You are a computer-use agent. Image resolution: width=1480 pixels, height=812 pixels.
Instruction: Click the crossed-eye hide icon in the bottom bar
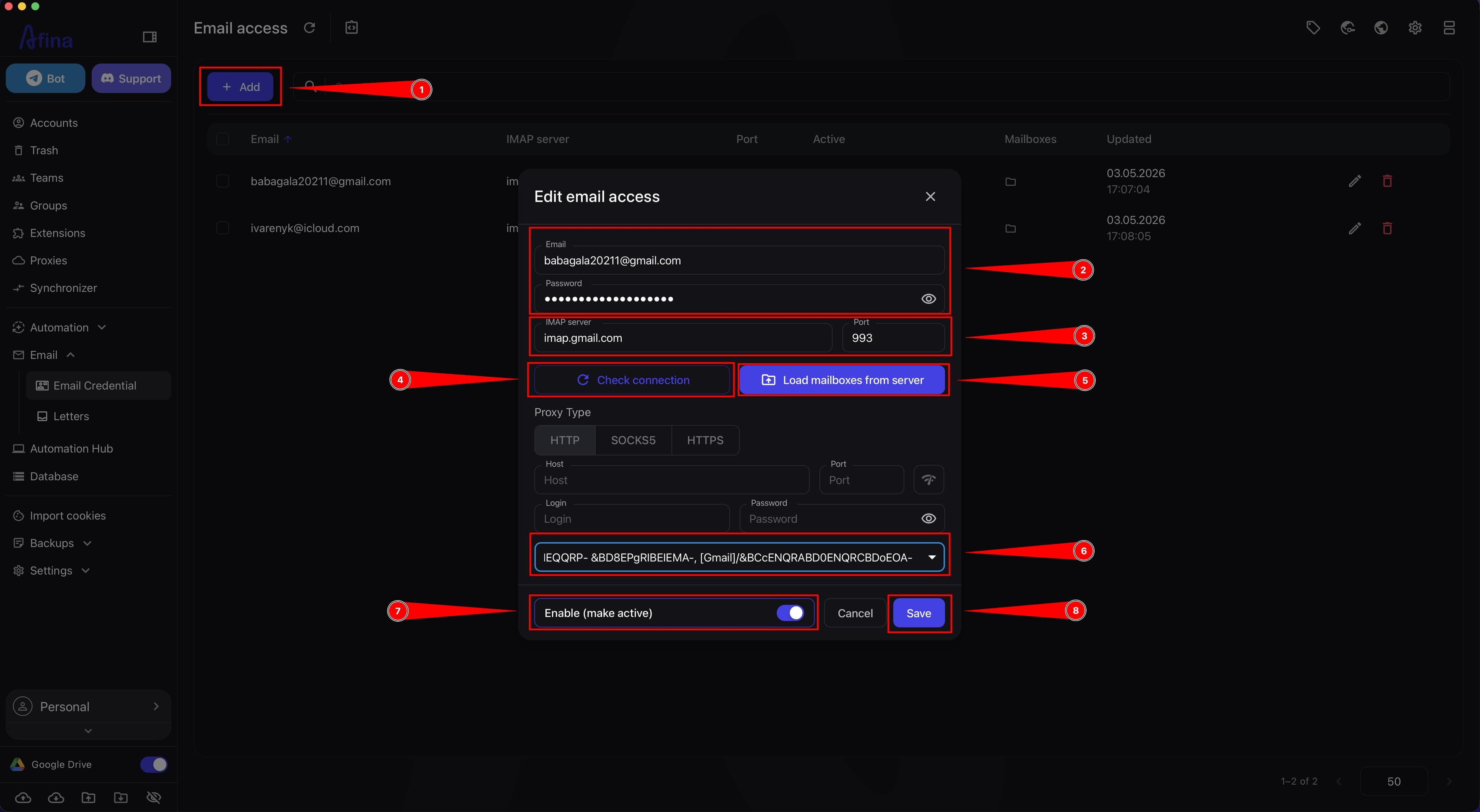coord(153,797)
